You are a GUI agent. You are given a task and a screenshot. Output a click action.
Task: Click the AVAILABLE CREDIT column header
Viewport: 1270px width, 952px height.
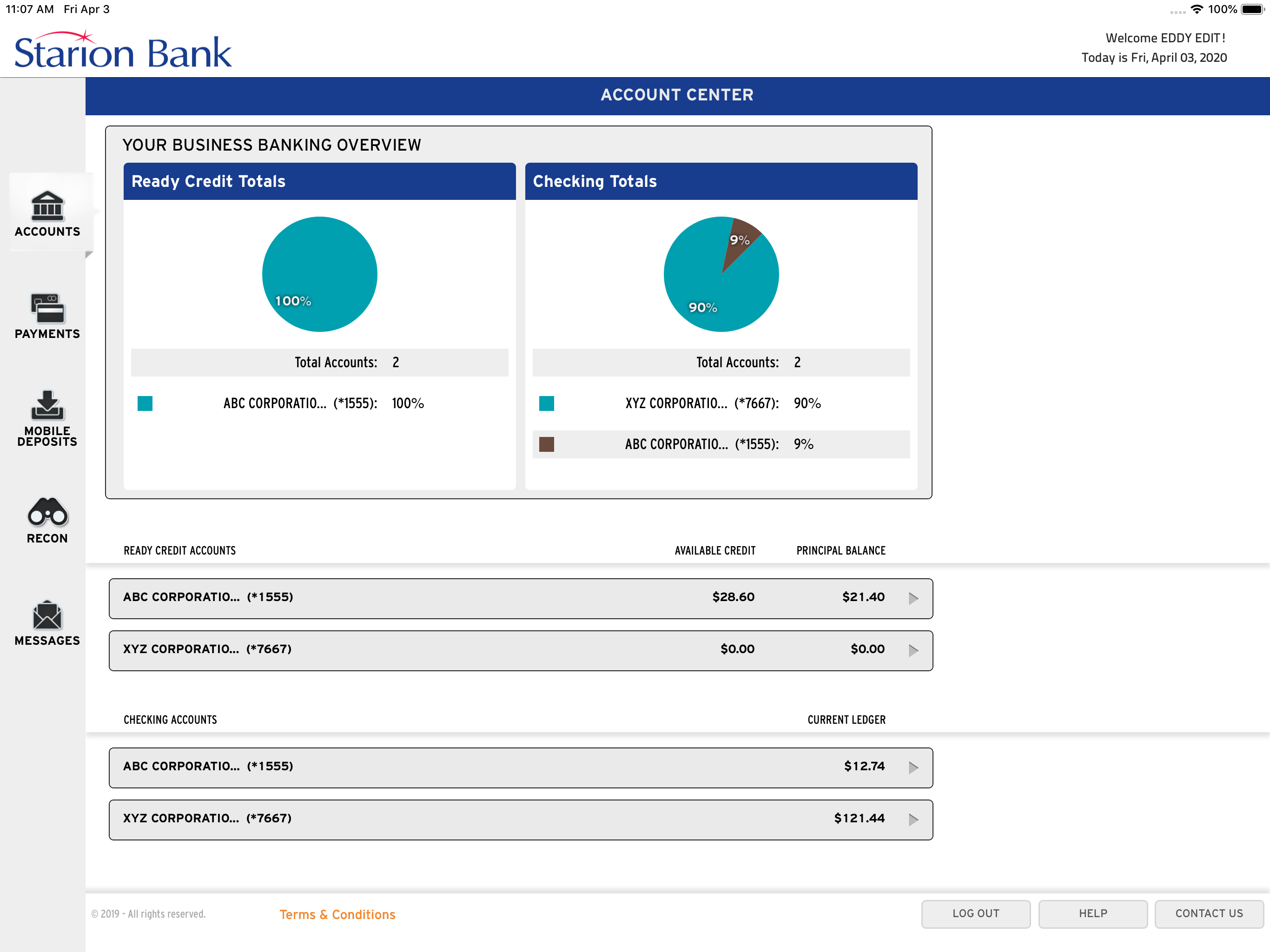click(715, 550)
